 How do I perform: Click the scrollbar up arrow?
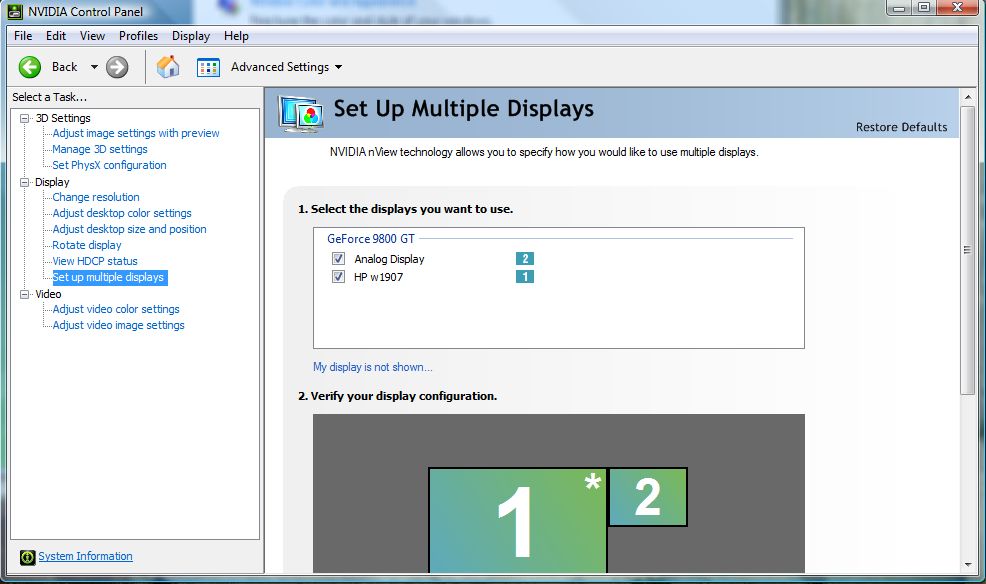tap(968, 97)
